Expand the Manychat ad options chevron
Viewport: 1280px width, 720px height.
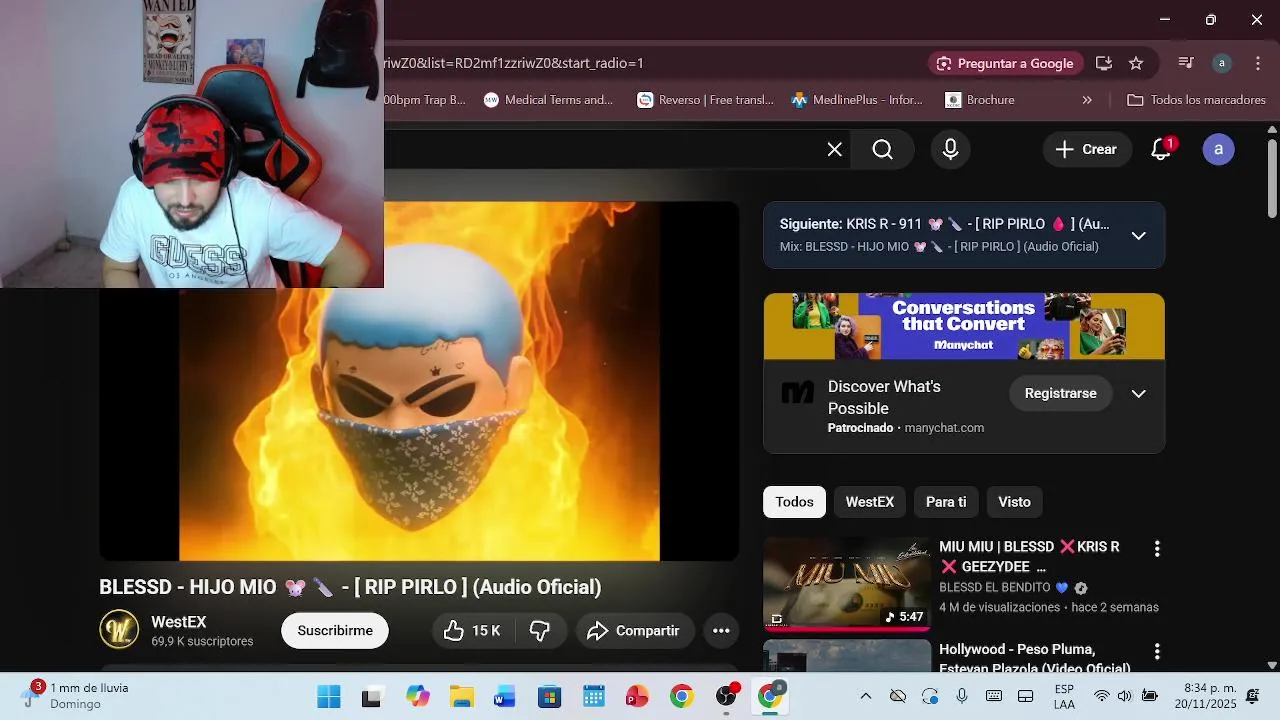(x=1138, y=393)
